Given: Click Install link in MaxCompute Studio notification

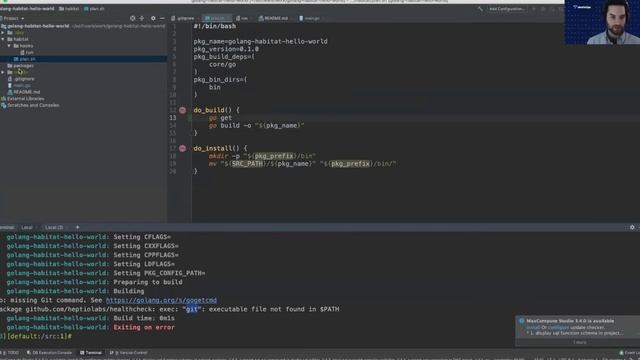Looking at the screenshot, I should pyautogui.click(x=533, y=327).
